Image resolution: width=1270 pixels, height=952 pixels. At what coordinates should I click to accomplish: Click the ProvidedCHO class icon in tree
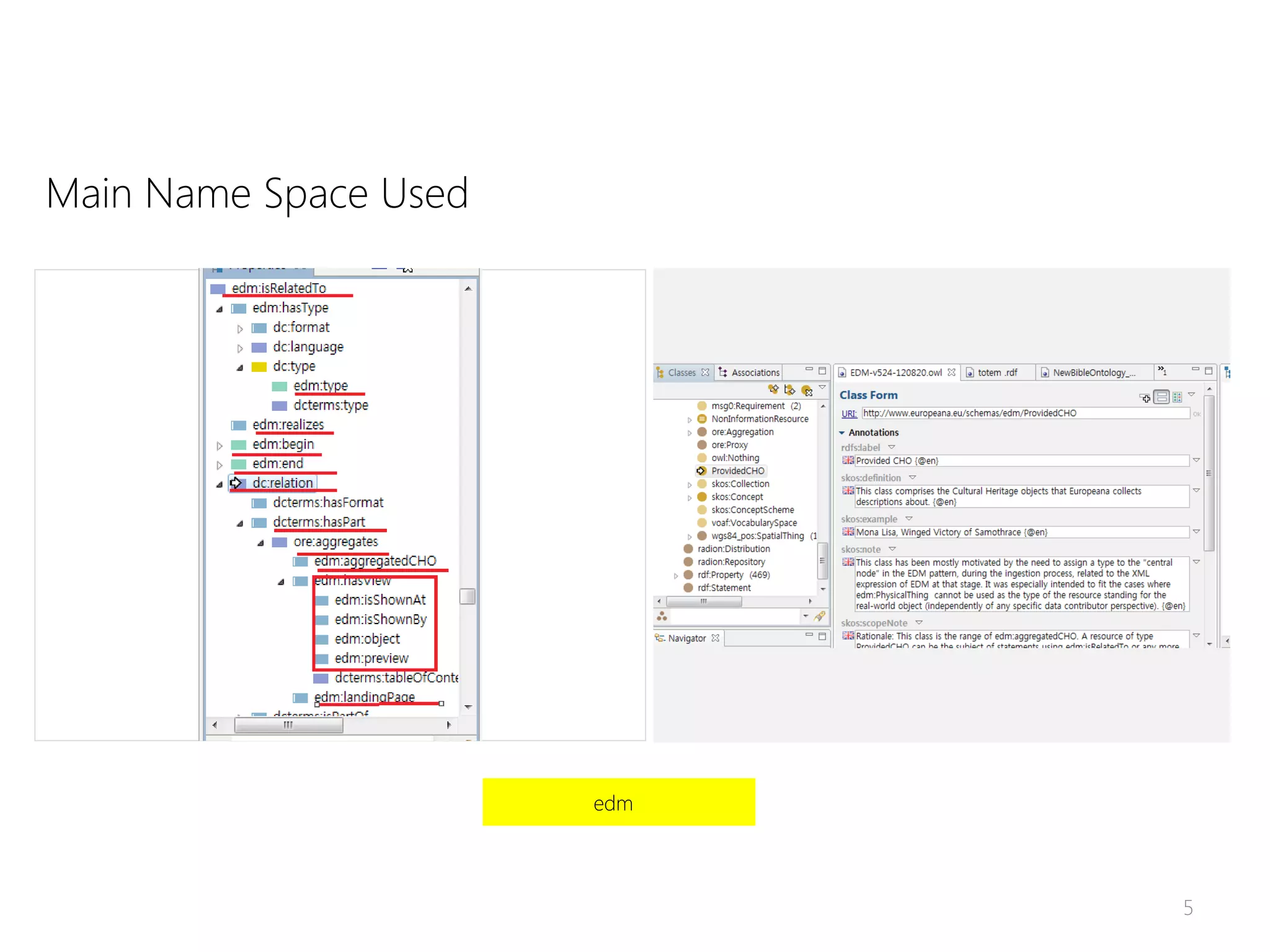701,470
